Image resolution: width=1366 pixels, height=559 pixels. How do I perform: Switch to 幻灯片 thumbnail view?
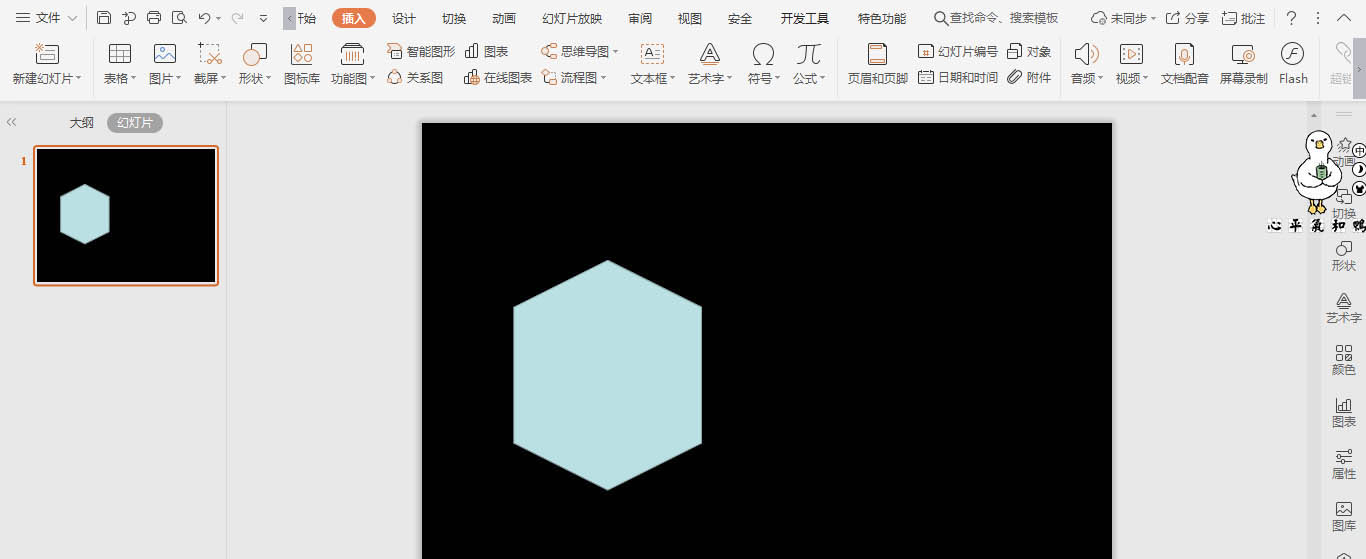[x=135, y=122]
